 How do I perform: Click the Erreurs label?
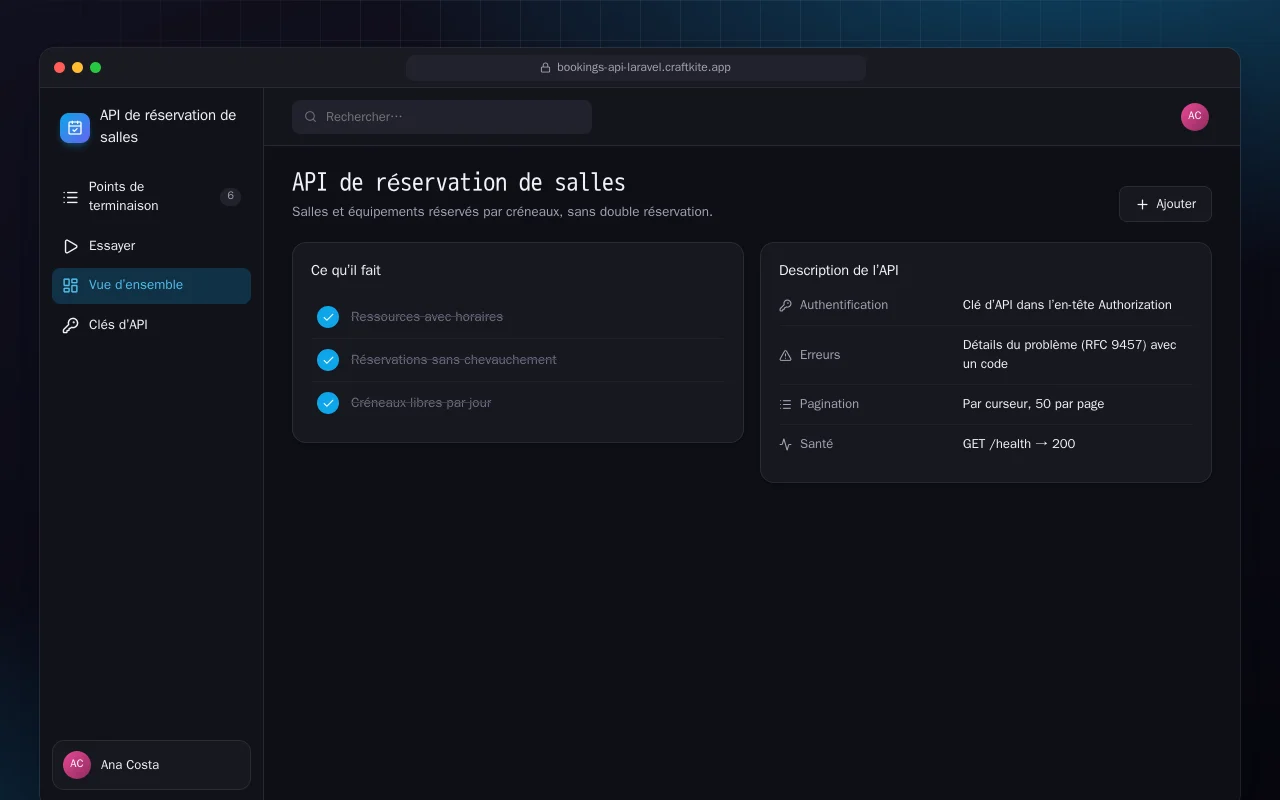pyautogui.click(x=820, y=355)
